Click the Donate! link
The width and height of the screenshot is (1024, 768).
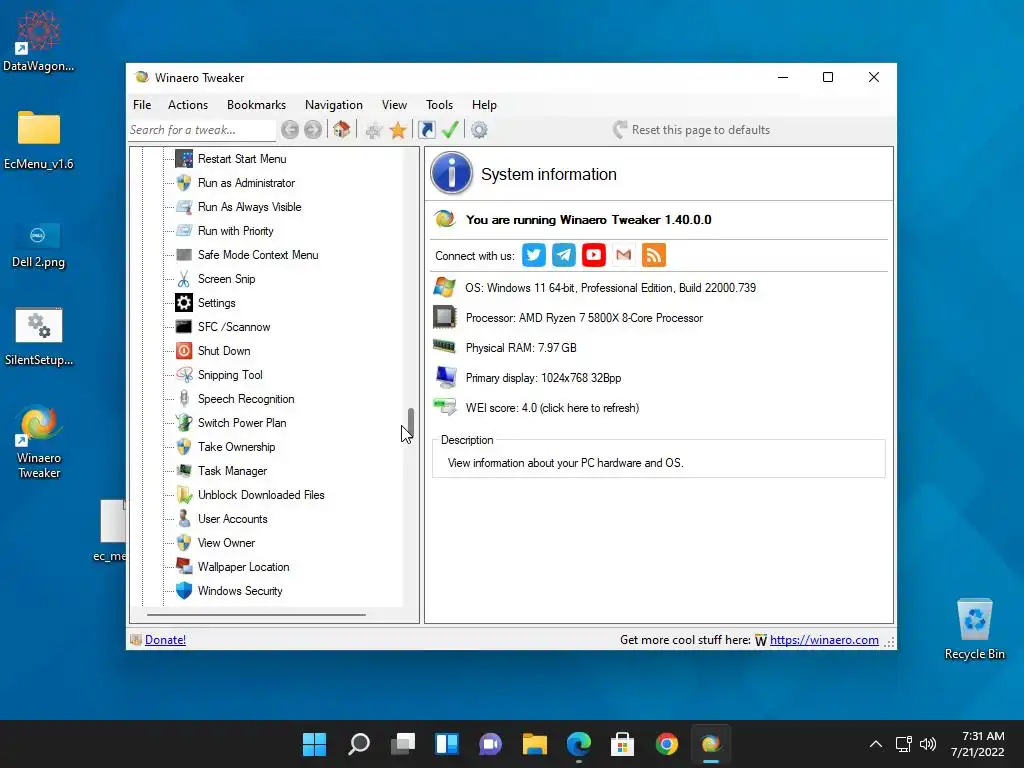click(165, 640)
